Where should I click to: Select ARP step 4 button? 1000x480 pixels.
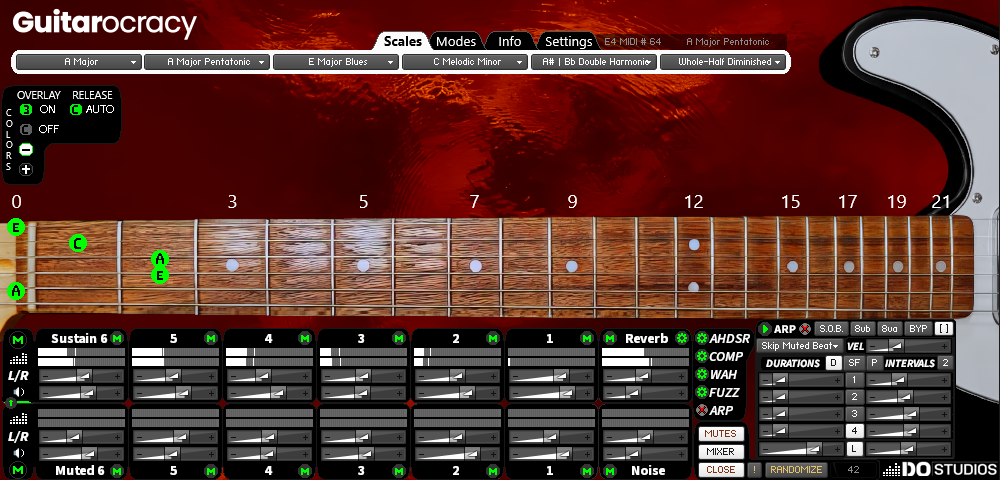(855, 431)
